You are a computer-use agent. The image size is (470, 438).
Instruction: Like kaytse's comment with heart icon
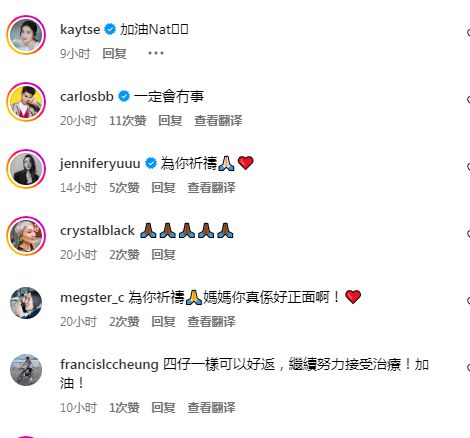pyautogui.click(x=468, y=32)
